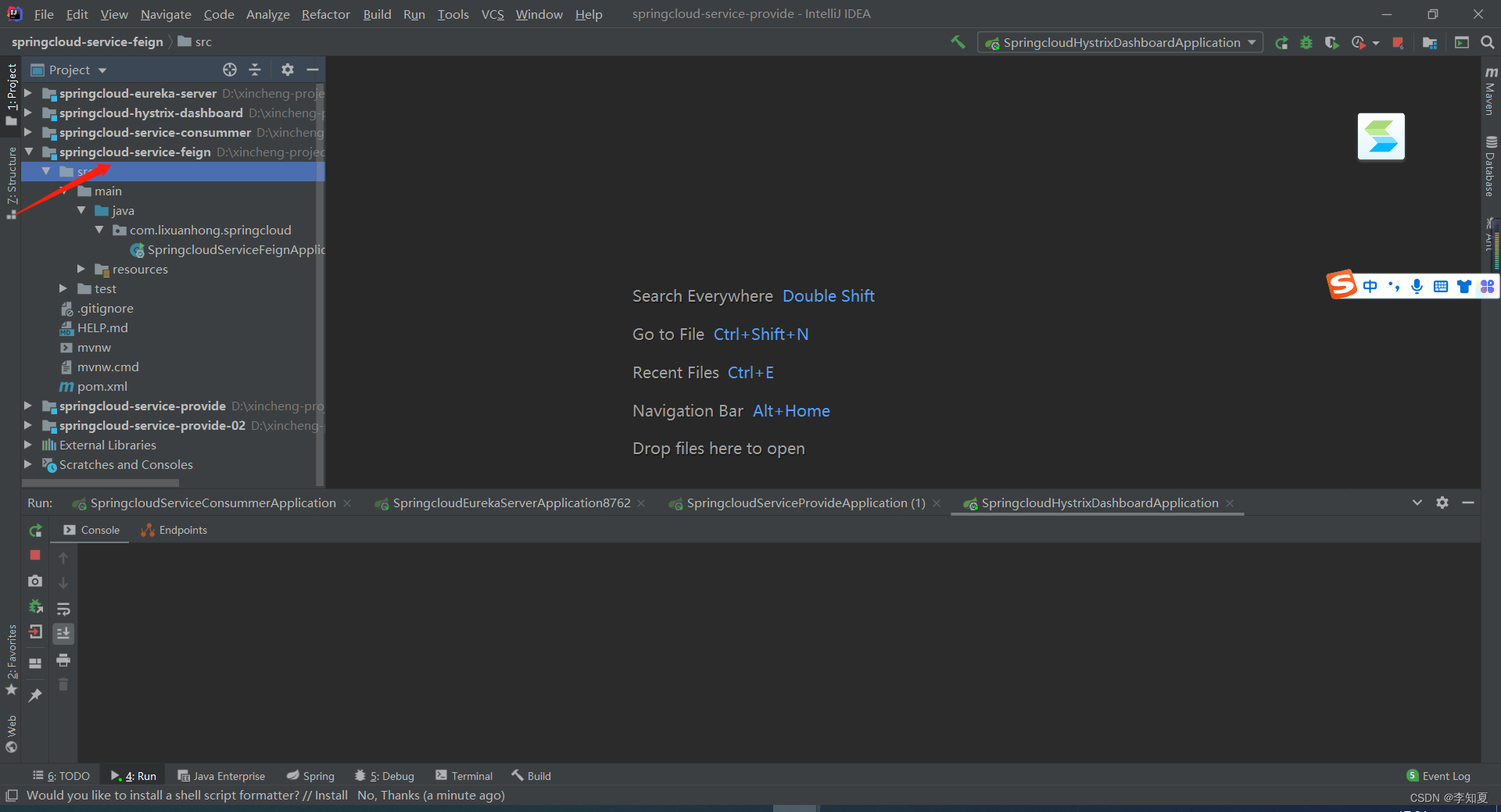The image size is (1501, 812).
Task: Select HELP.md file in project tree
Action: (102, 327)
